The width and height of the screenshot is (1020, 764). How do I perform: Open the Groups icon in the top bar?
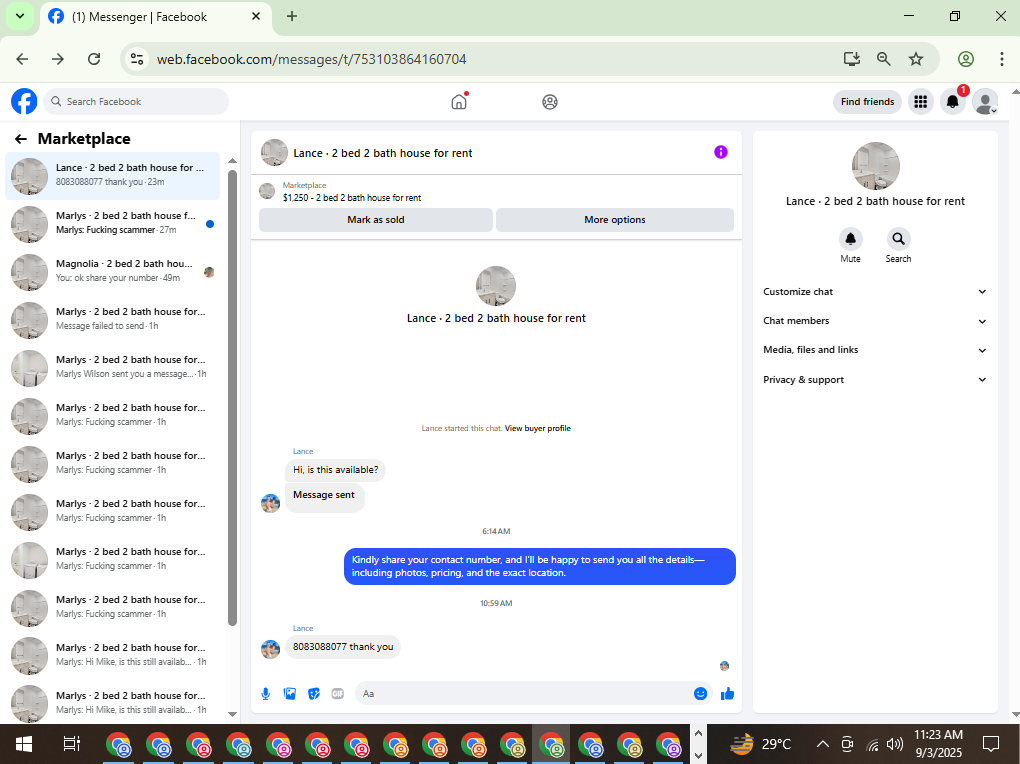pos(550,102)
